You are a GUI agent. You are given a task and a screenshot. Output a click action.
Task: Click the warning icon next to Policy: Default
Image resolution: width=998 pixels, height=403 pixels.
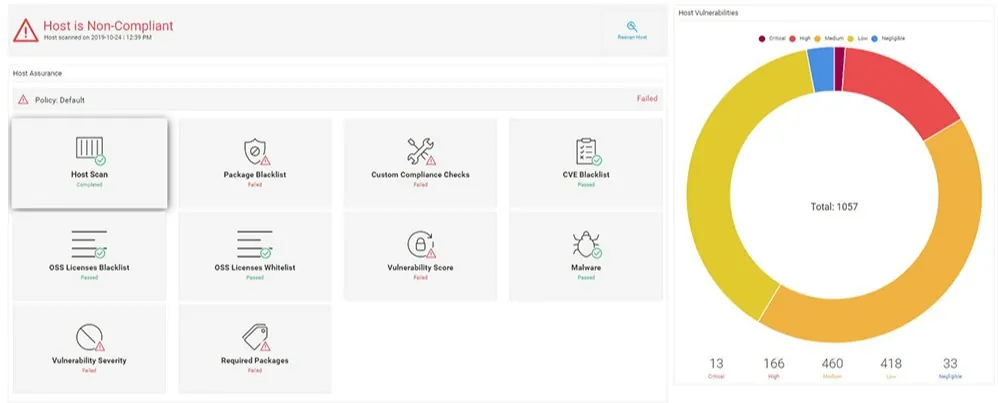pyautogui.click(x=23, y=99)
